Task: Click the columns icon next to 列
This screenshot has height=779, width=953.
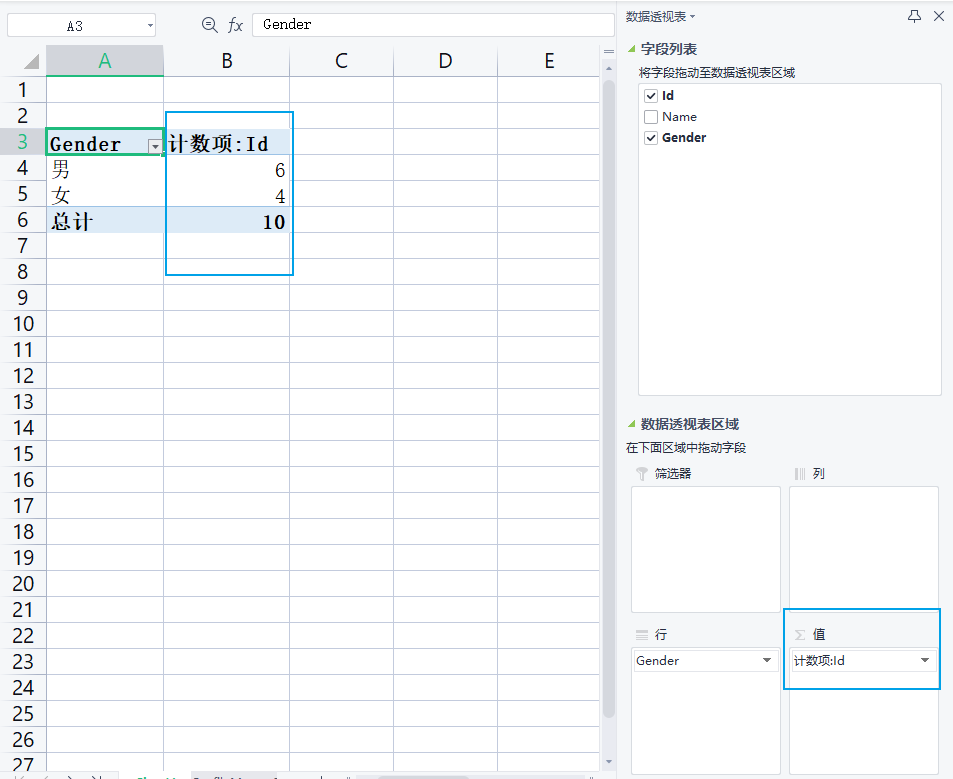Action: click(x=800, y=473)
